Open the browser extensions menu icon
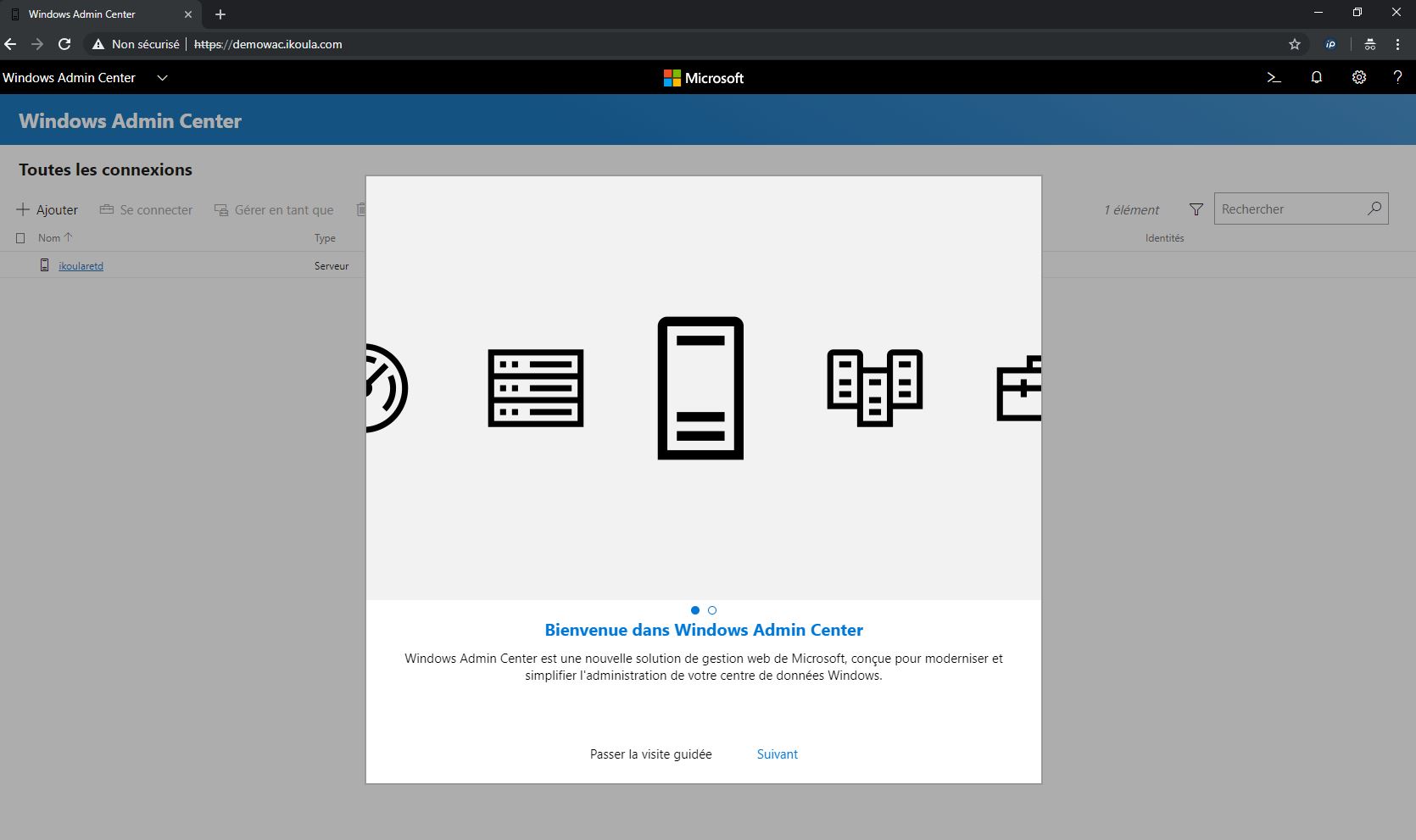The width and height of the screenshot is (1416, 840). (x=1369, y=44)
